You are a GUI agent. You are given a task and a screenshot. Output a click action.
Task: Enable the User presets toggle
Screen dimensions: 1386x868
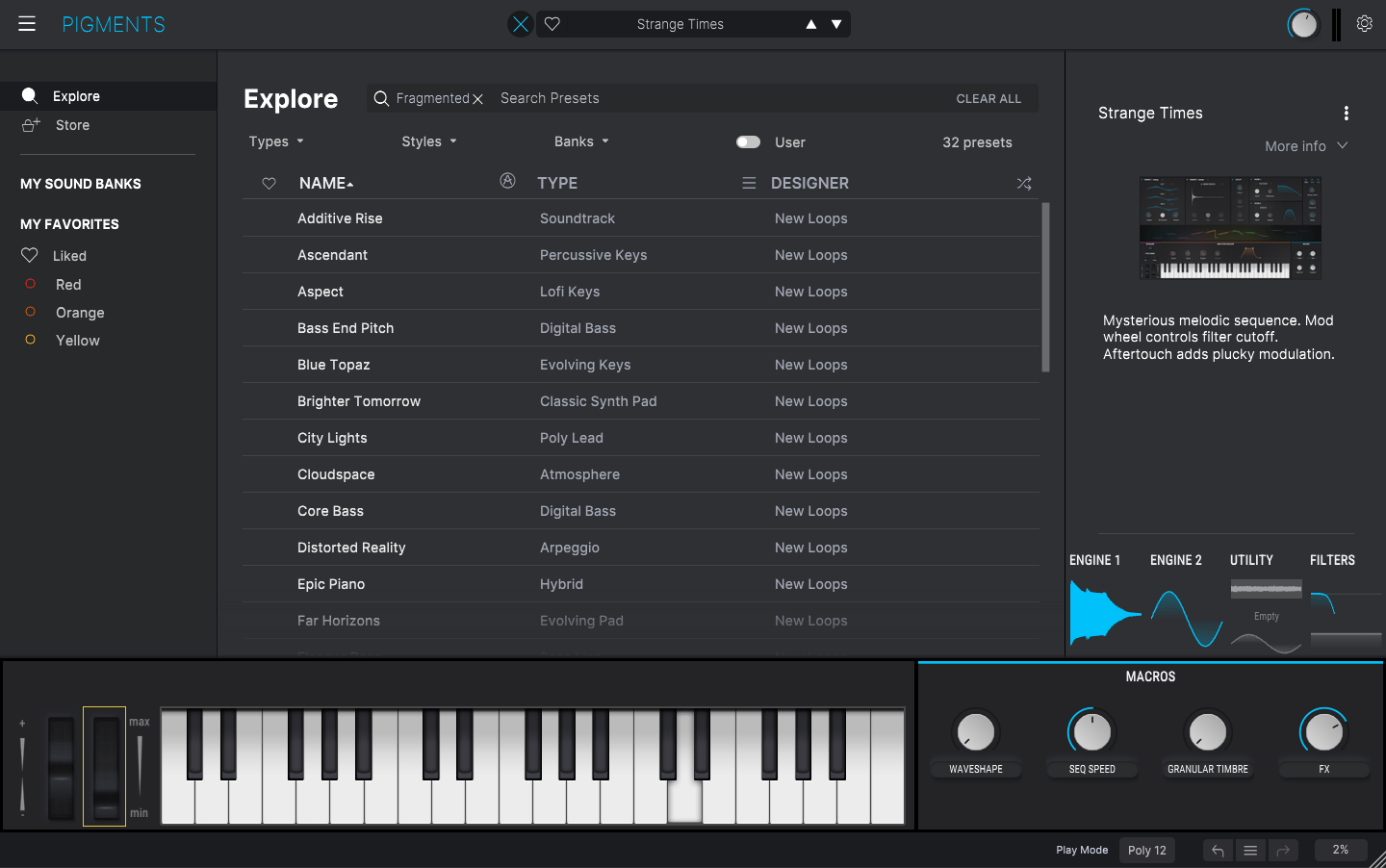(x=748, y=141)
